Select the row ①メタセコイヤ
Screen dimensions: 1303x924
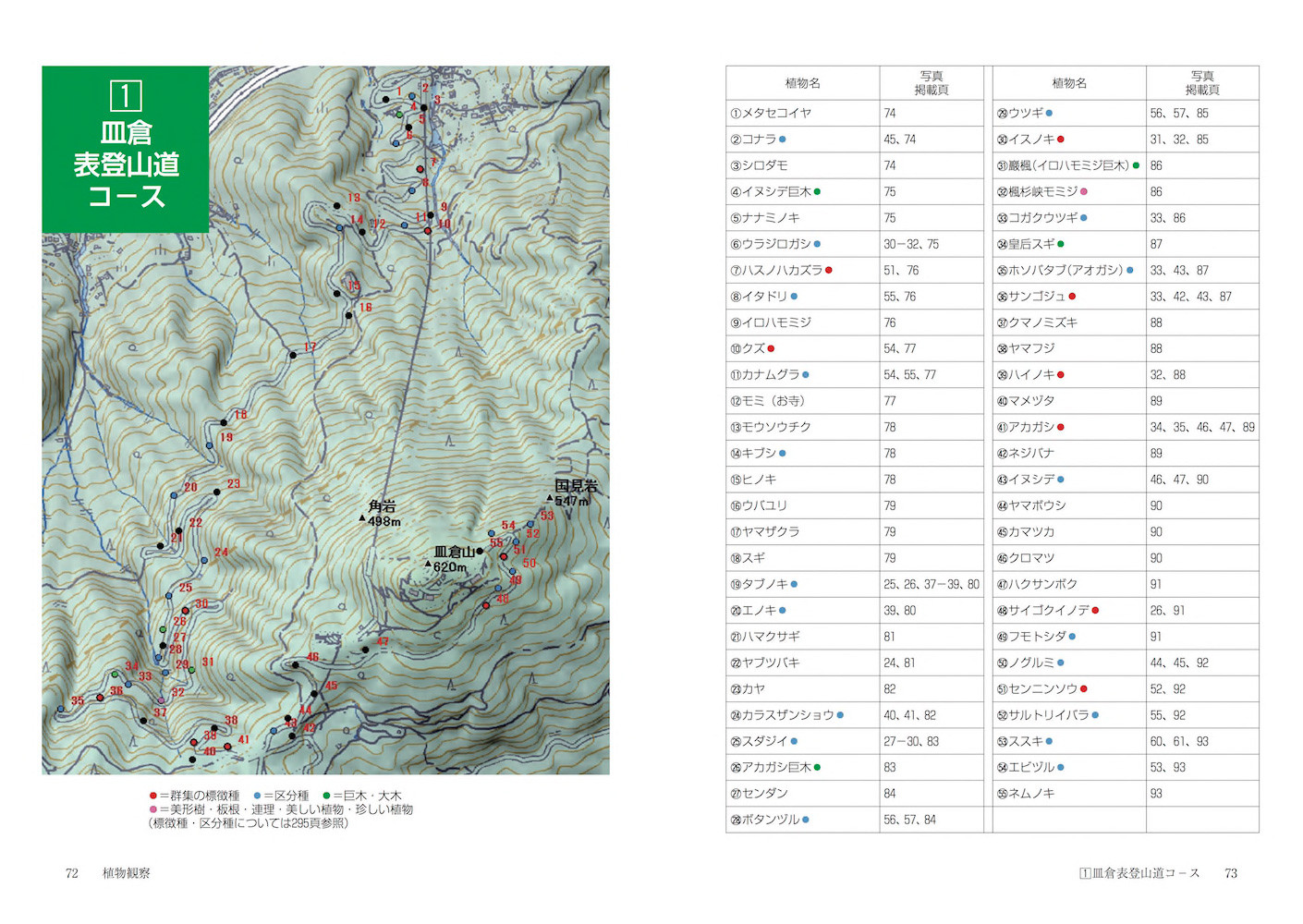click(x=855, y=113)
